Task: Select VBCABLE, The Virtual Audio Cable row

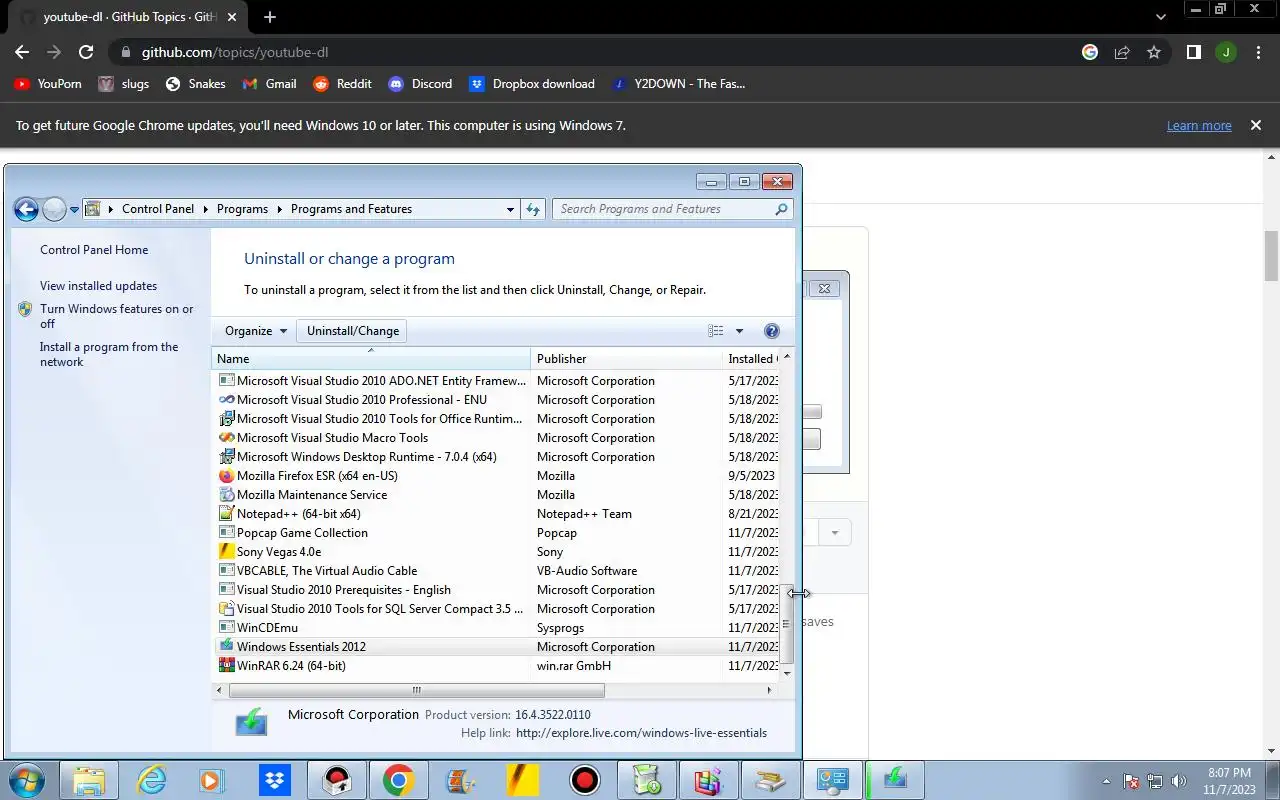Action: tap(497, 571)
